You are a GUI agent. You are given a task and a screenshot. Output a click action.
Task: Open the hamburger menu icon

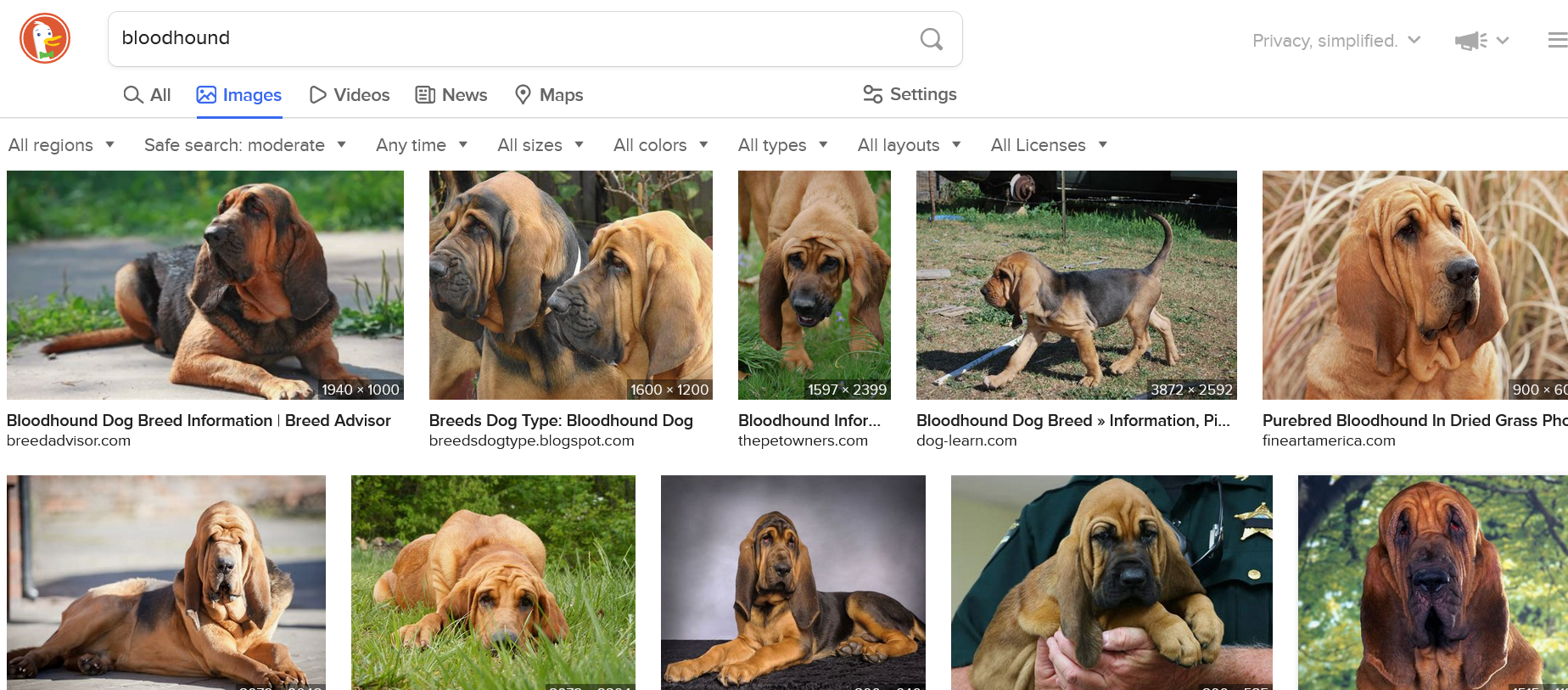click(x=1556, y=40)
